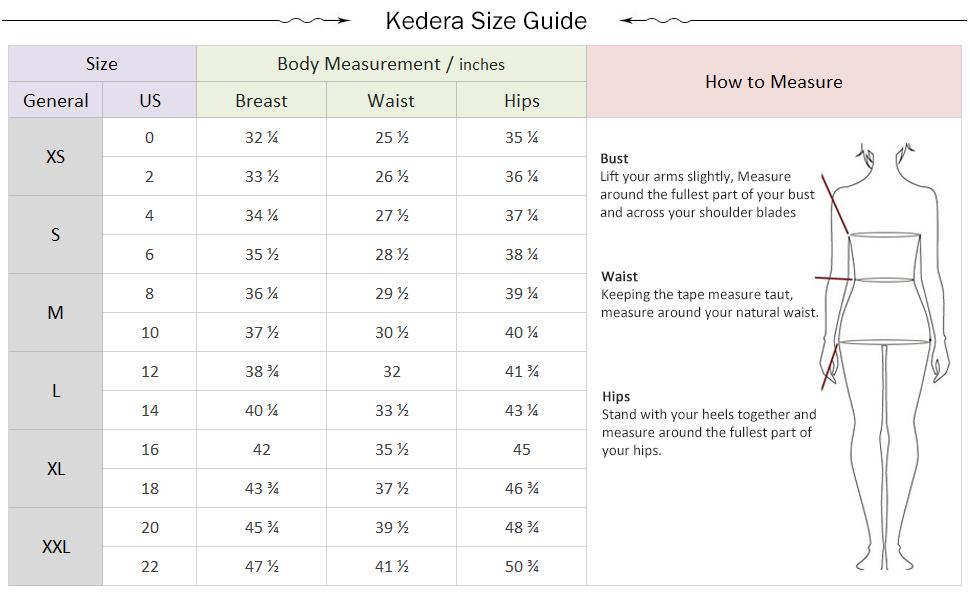Screen dimensions: 970x600
Task: Click US size 22 cell
Action: (x=150, y=567)
